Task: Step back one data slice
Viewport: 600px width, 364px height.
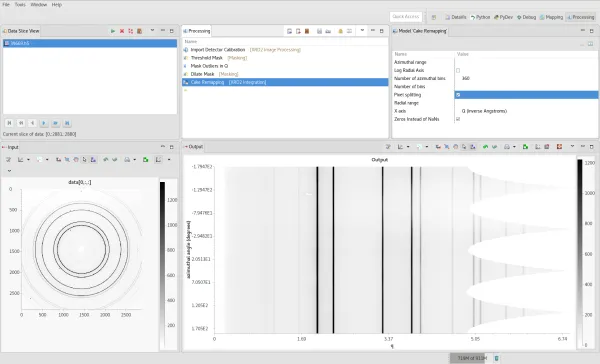Action: [x=32, y=123]
